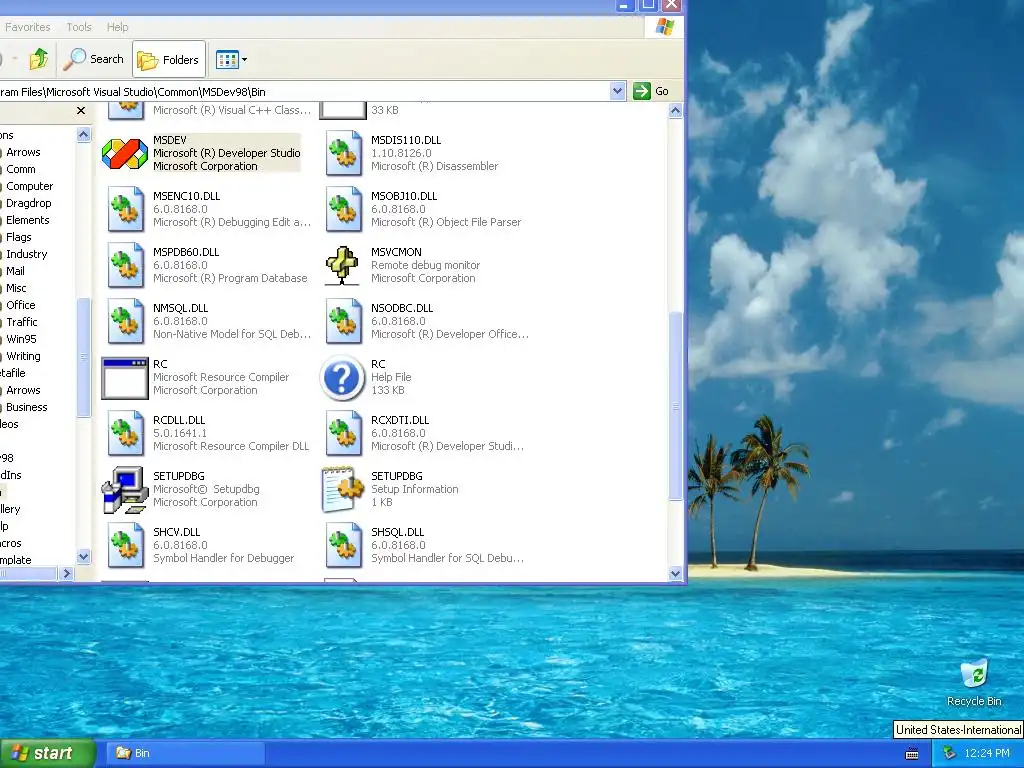Select the Computer folder in tree
The height and width of the screenshot is (768, 1024).
pyautogui.click(x=29, y=186)
